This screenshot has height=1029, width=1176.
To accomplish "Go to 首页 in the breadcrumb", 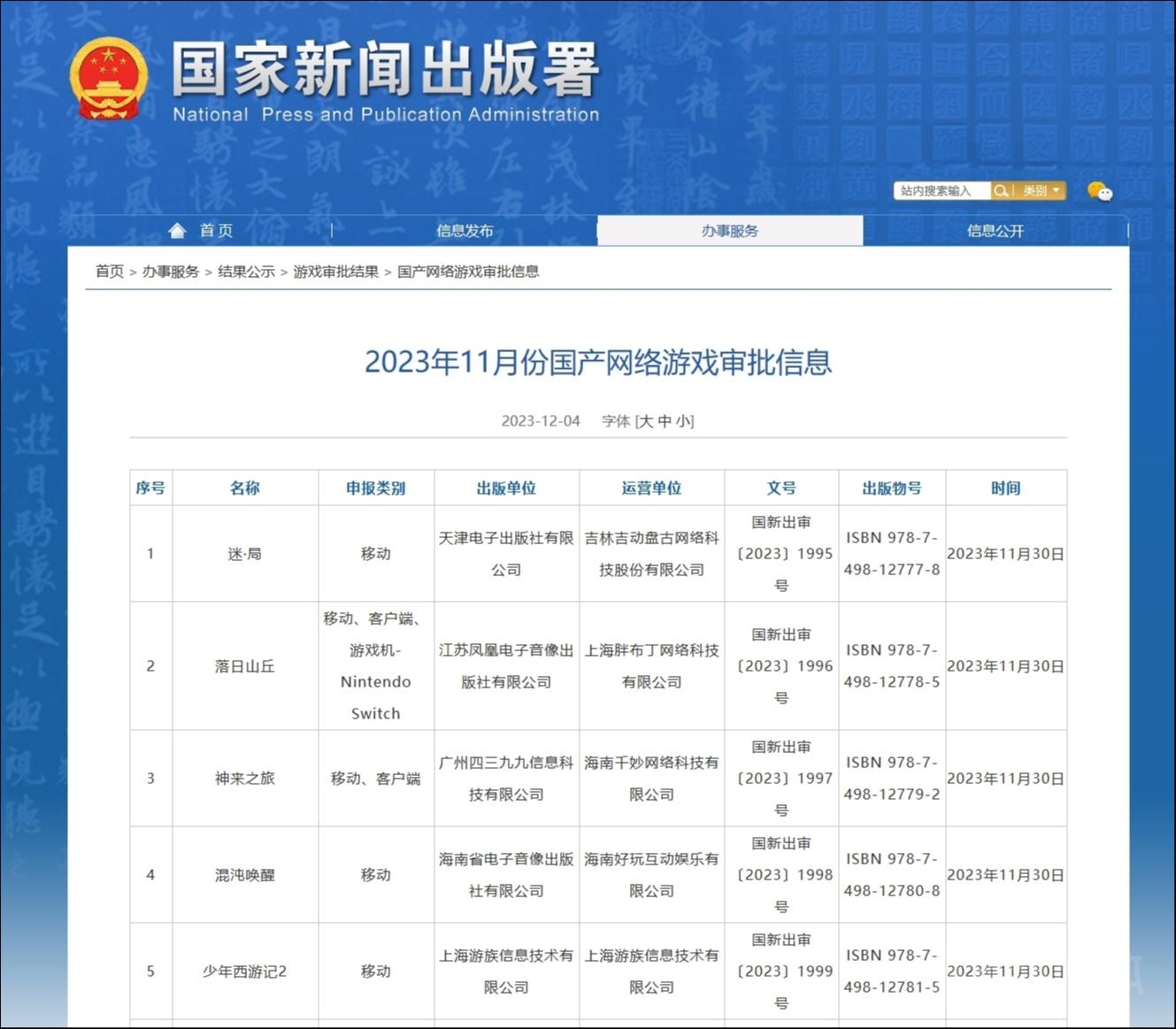I will (x=110, y=272).
